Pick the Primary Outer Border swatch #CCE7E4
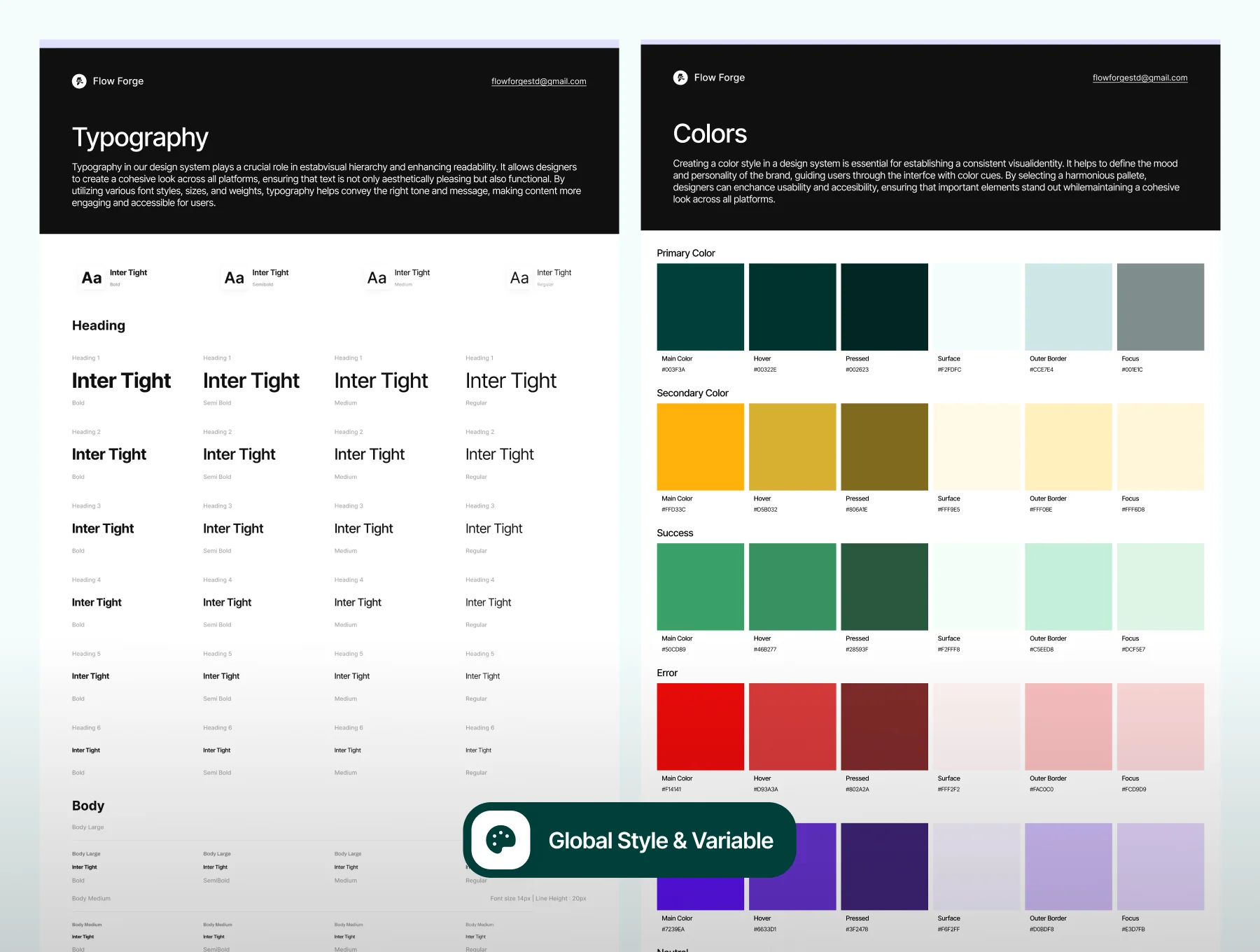The height and width of the screenshot is (952, 1260). coord(1069,307)
